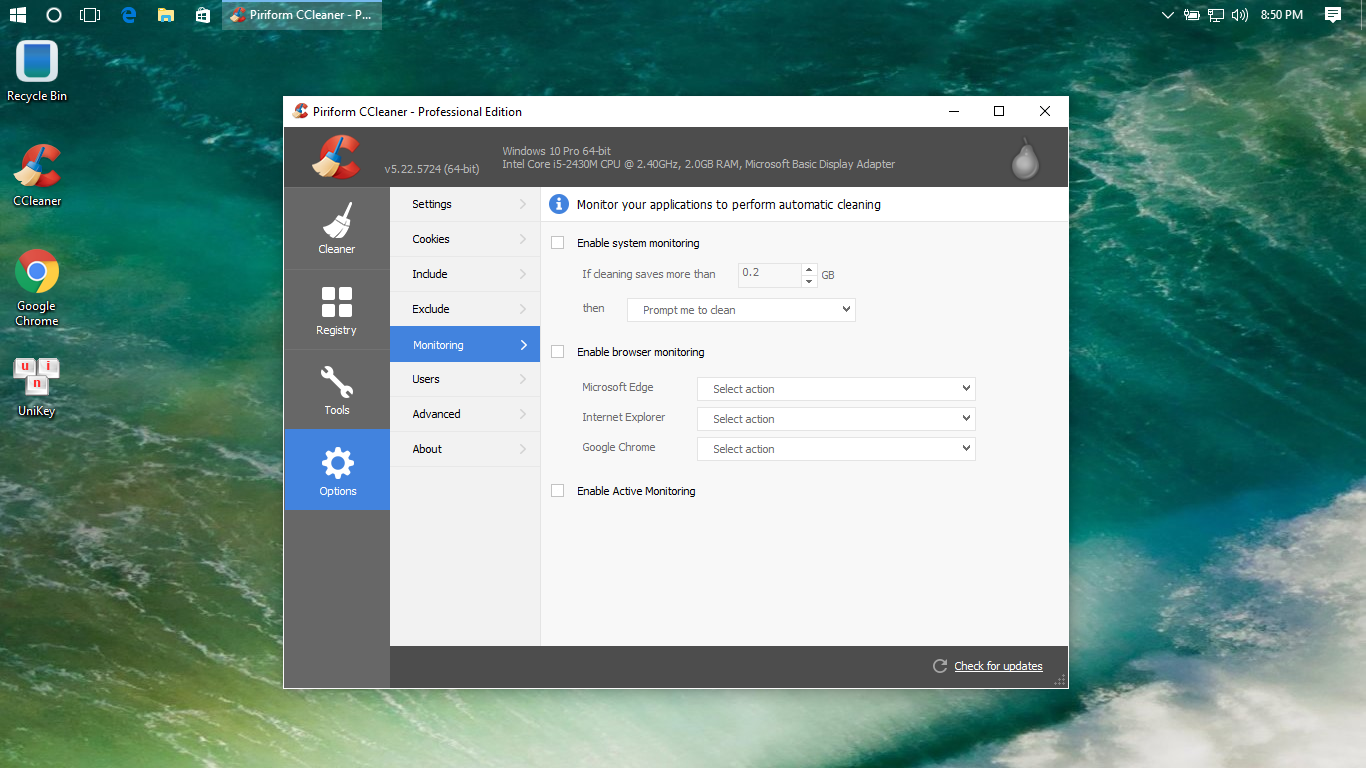Click the CCleaner logo in the header
This screenshot has height=768, width=1366.
click(x=335, y=157)
